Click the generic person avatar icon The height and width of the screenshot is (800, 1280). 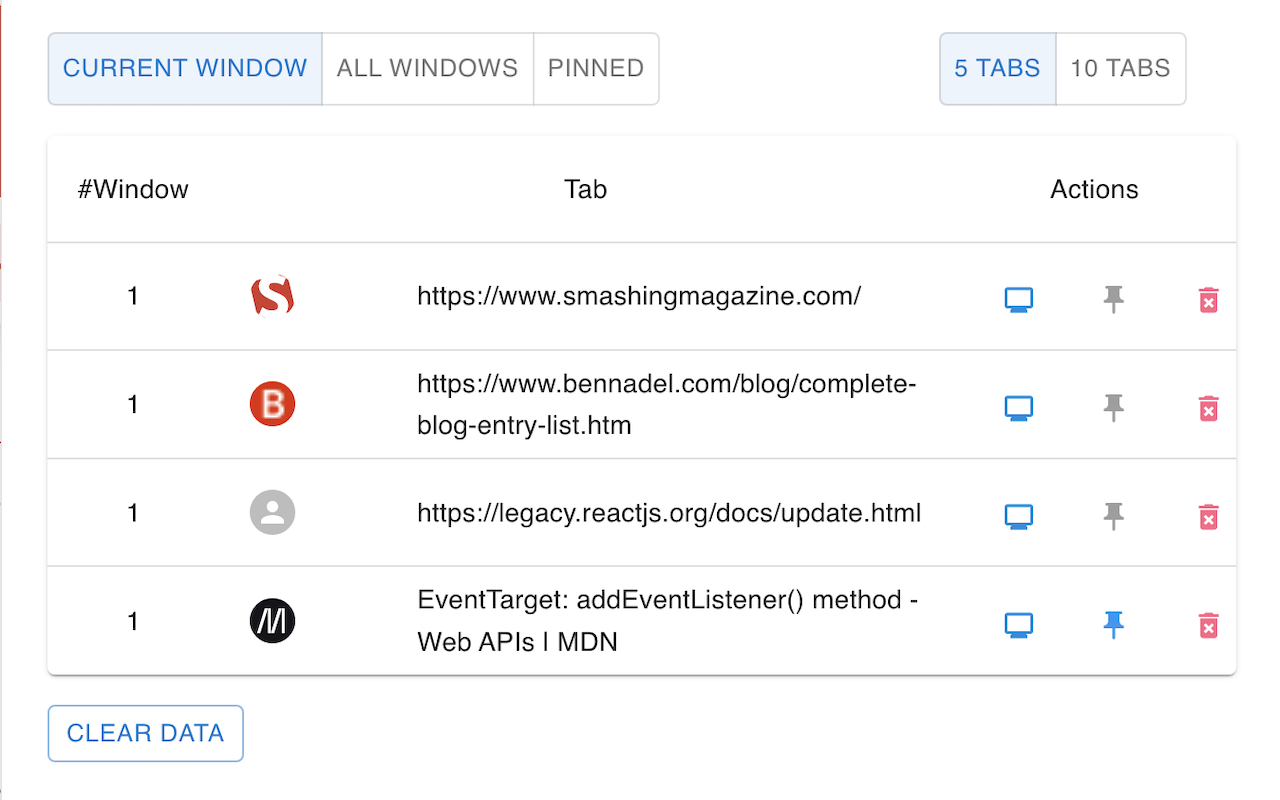272,512
